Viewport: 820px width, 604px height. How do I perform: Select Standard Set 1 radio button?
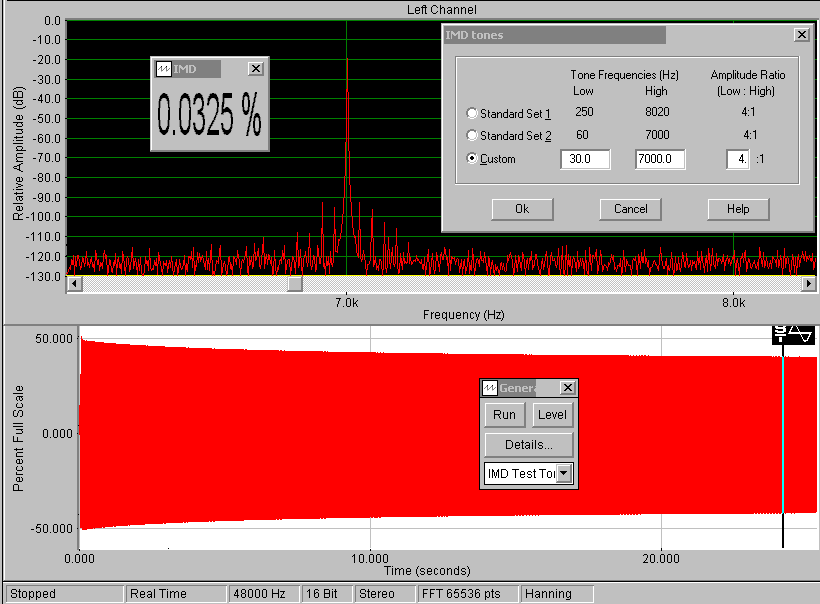pyautogui.click(x=472, y=113)
